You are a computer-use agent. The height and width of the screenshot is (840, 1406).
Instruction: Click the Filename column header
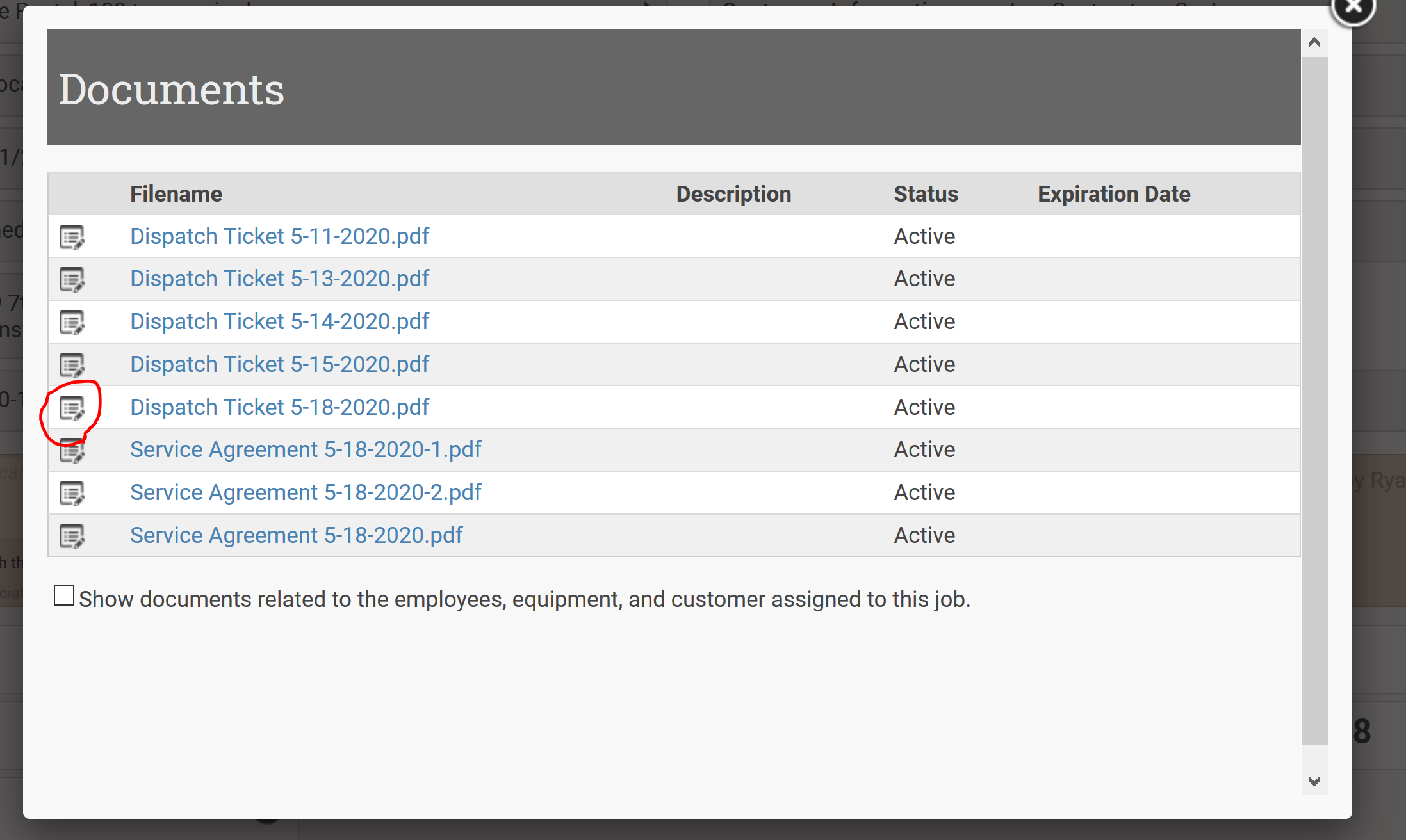point(176,194)
